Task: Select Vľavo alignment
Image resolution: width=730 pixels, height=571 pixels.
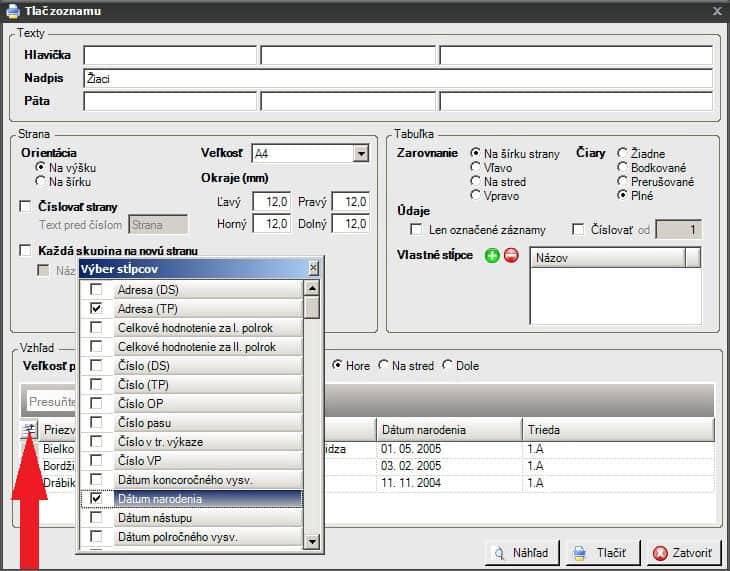Action: point(475,167)
